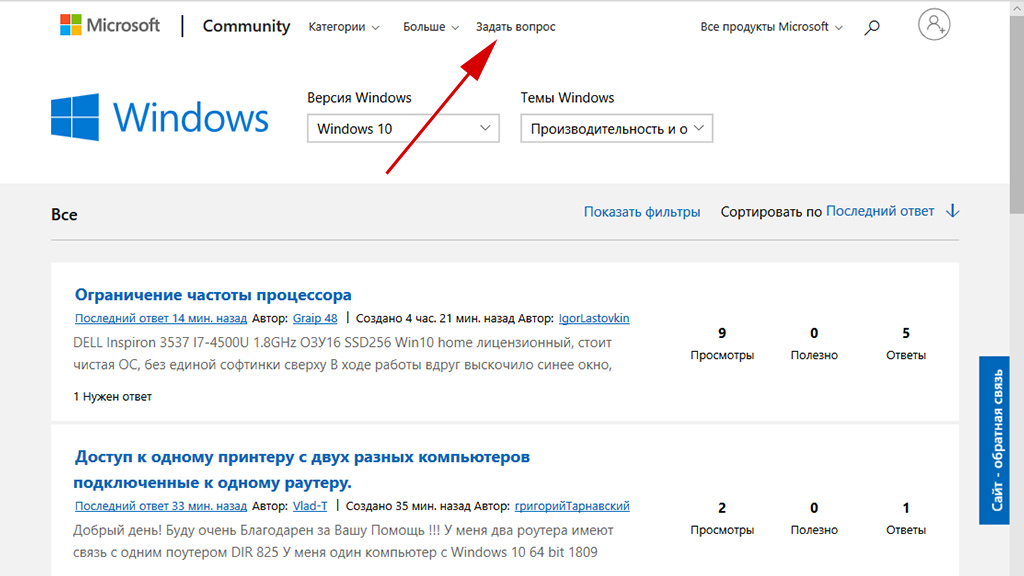Open author profile Vlad-T
Viewport: 1024px width, 576px height.
[310, 505]
